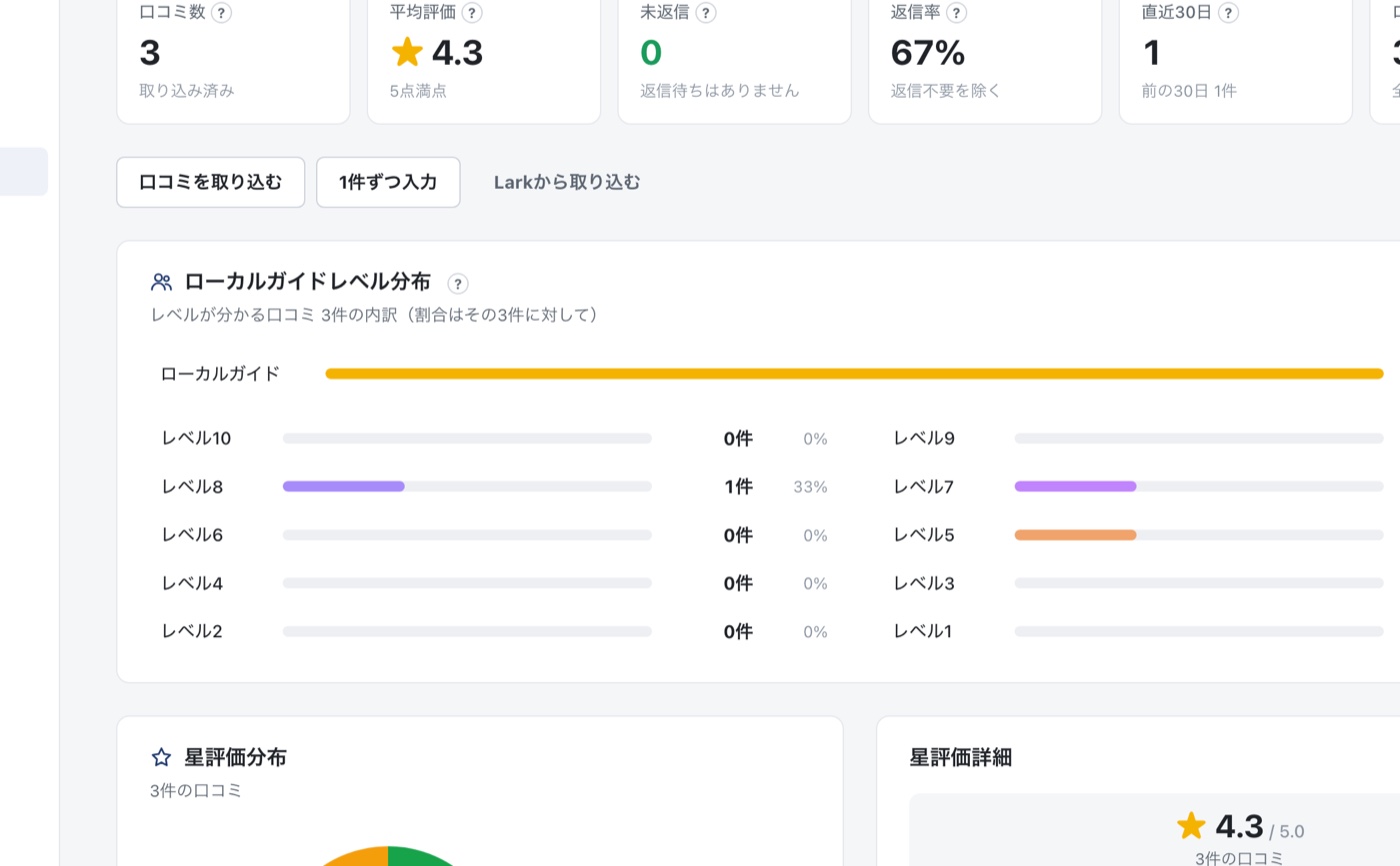Click the empty レベル6 bar
The width and height of the screenshot is (1400, 866).
point(467,535)
